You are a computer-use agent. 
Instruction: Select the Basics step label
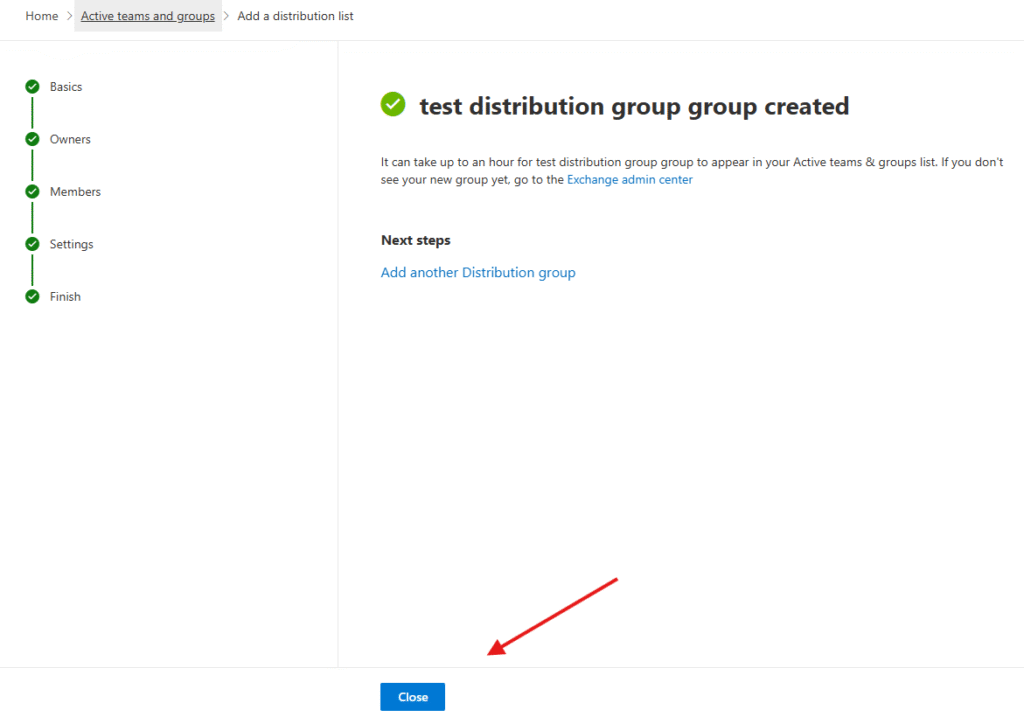click(x=66, y=87)
